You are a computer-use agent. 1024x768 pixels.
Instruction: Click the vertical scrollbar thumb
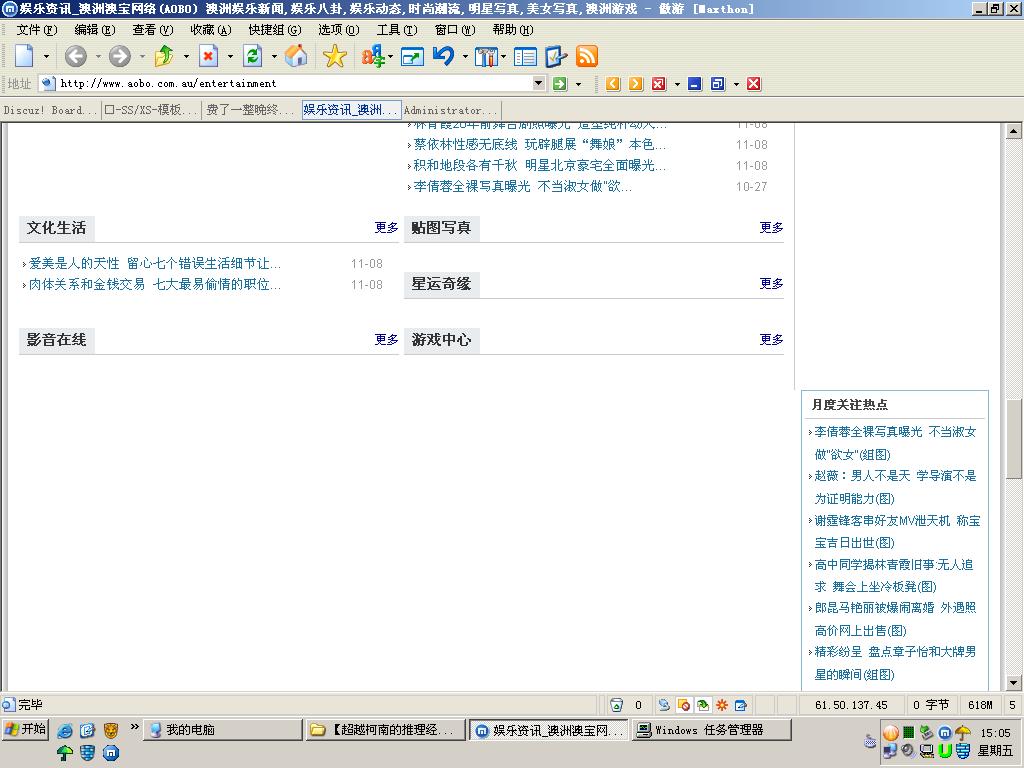point(1014,438)
